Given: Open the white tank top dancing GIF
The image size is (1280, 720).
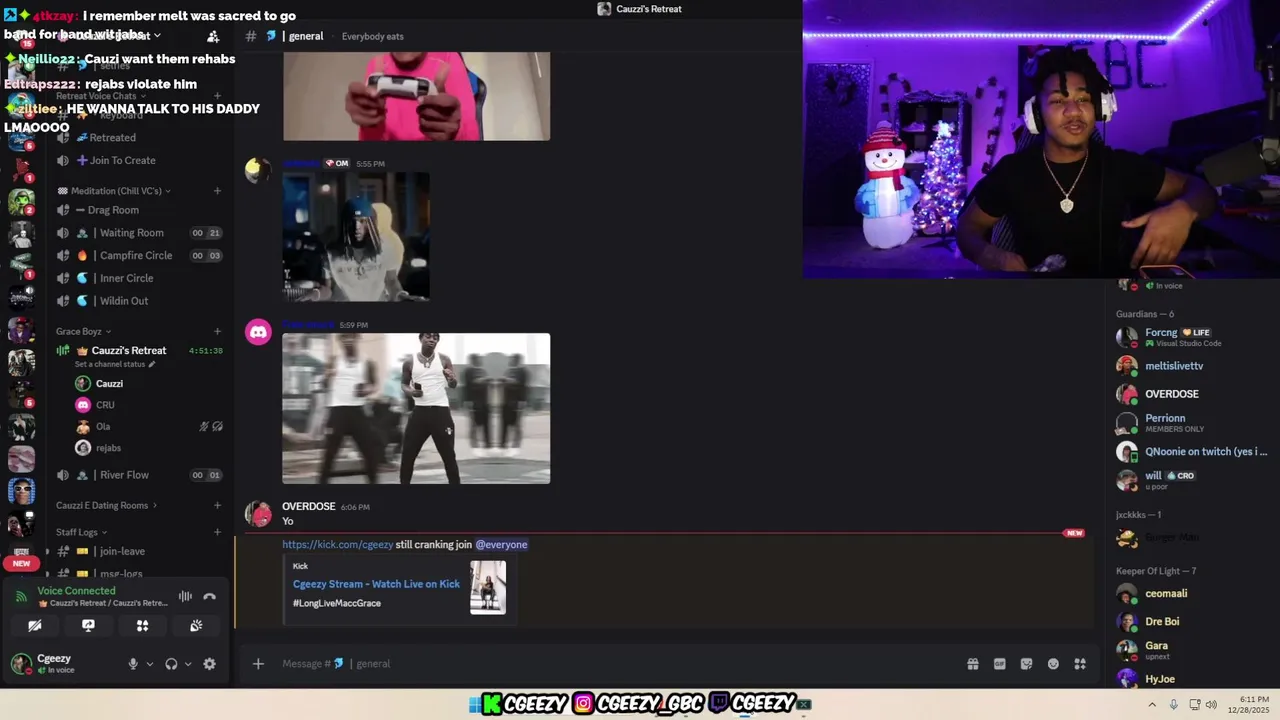Looking at the screenshot, I should 416,408.
